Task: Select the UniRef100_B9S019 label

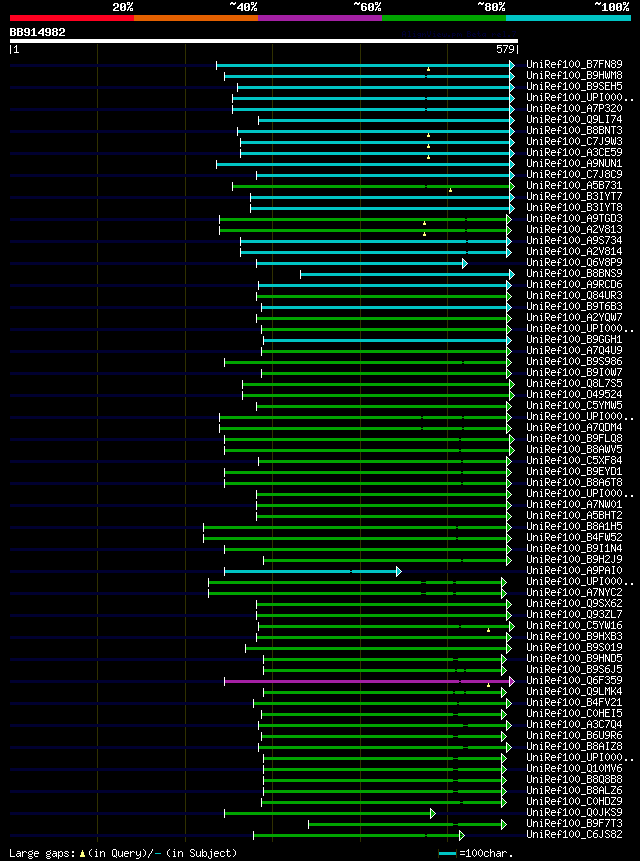Action: click(574, 647)
